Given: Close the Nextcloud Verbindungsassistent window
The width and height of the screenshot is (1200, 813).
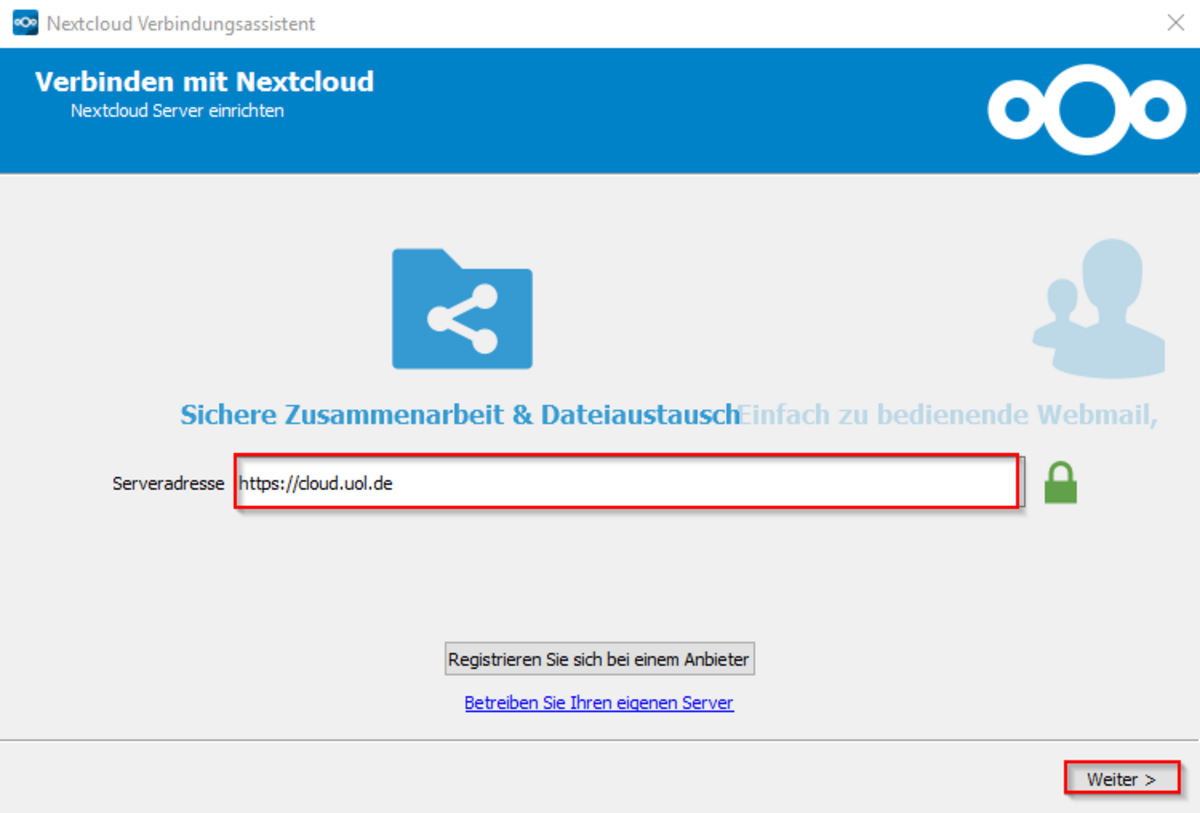Looking at the screenshot, I should pos(1176,23).
